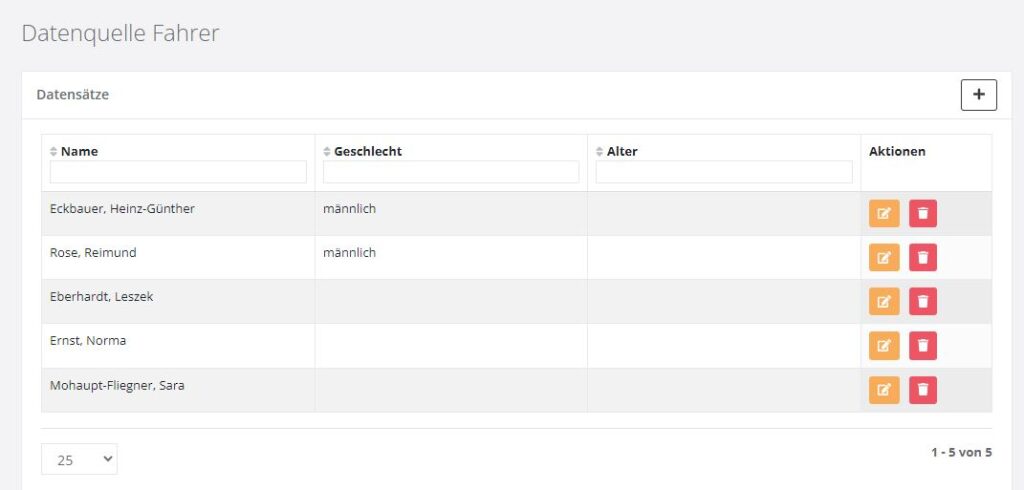Delete the Ernst, Norma record
Image resolution: width=1024 pixels, height=490 pixels.
pos(923,346)
